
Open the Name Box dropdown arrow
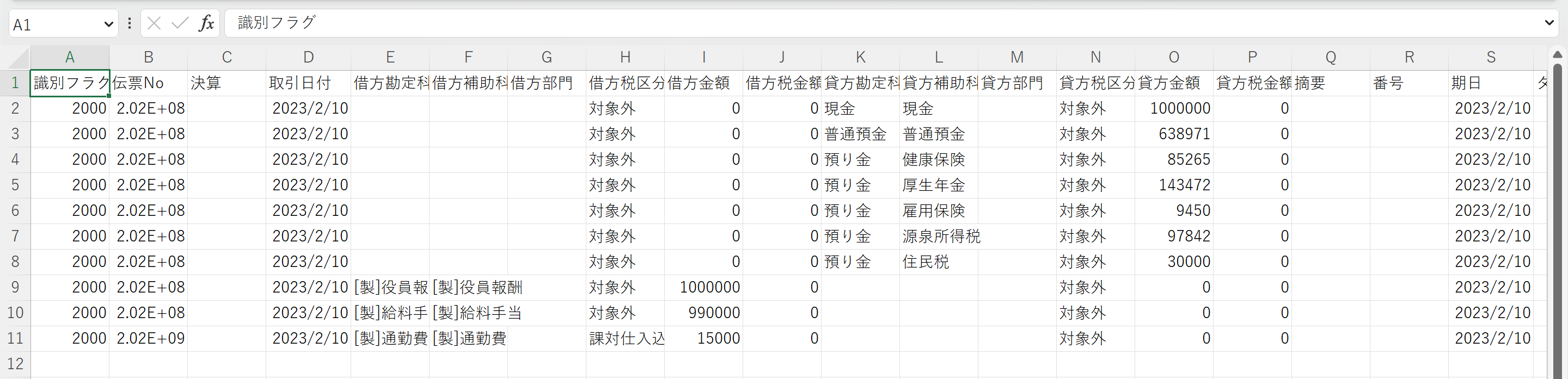(108, 24)
